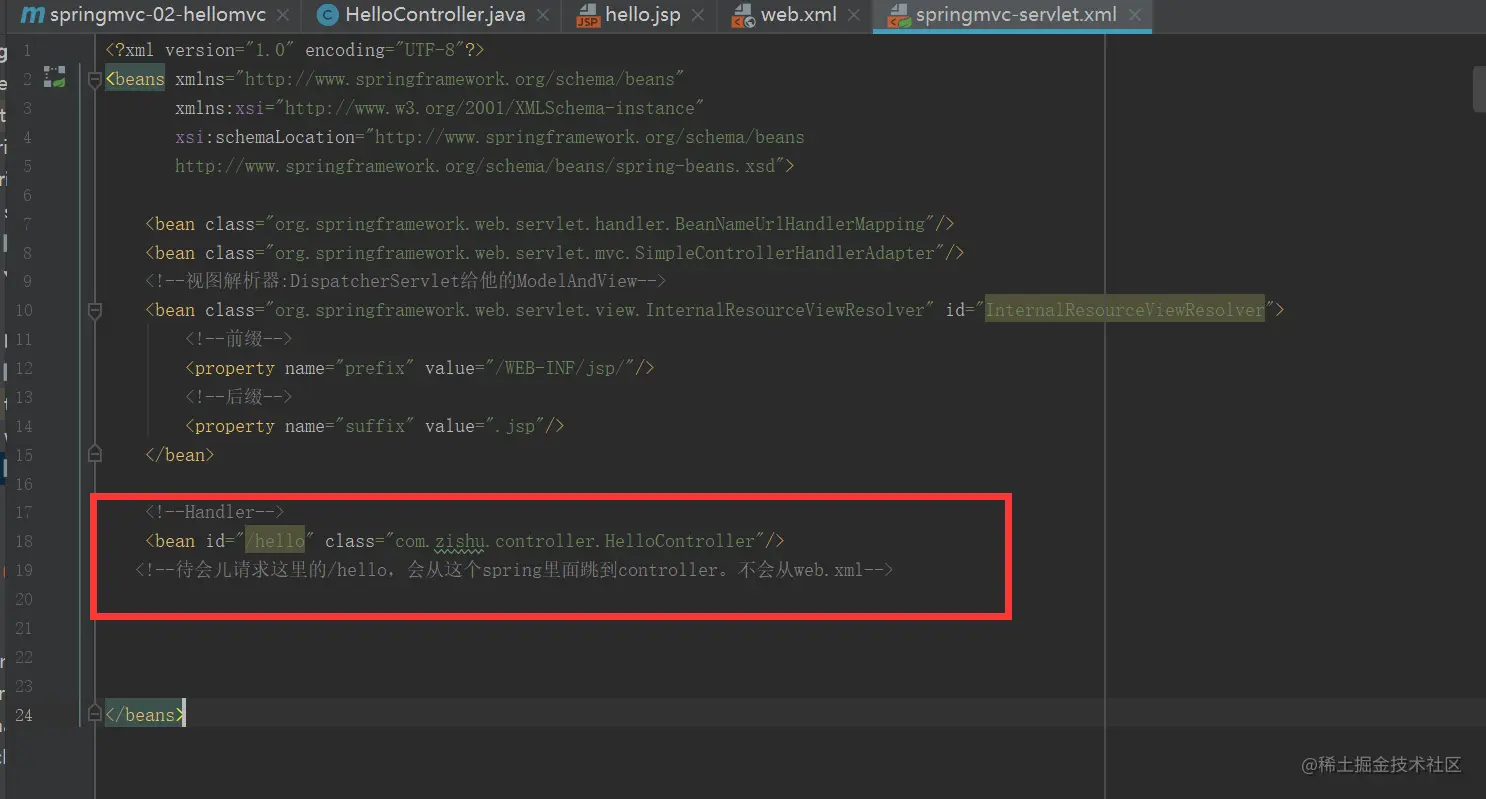Toggle the fold marker at closing bean line 15
This screenshot has width=1486, height=799.
point(95,454)
